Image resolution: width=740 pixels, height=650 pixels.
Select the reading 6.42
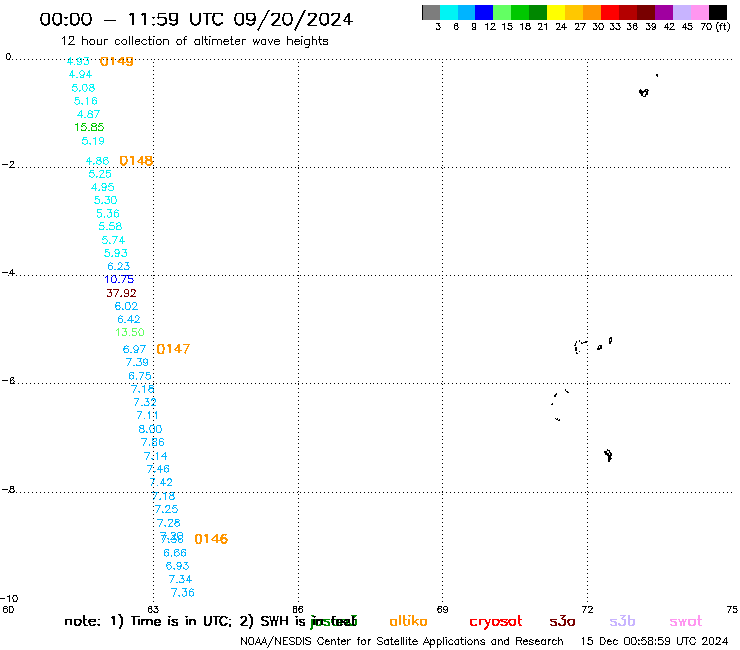129,320
